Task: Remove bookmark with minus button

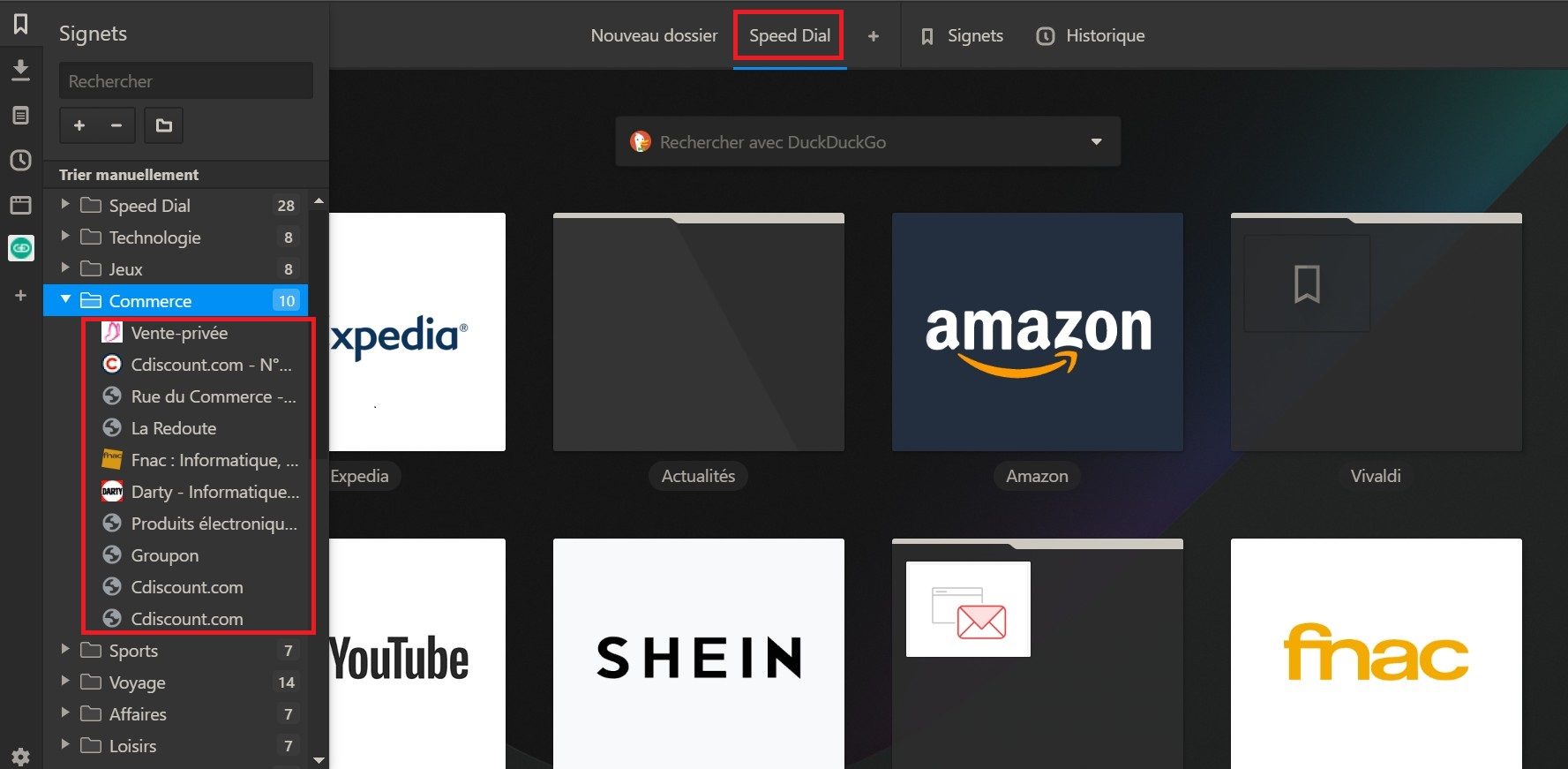Action: pyautogui.click(x=116, y=125)
